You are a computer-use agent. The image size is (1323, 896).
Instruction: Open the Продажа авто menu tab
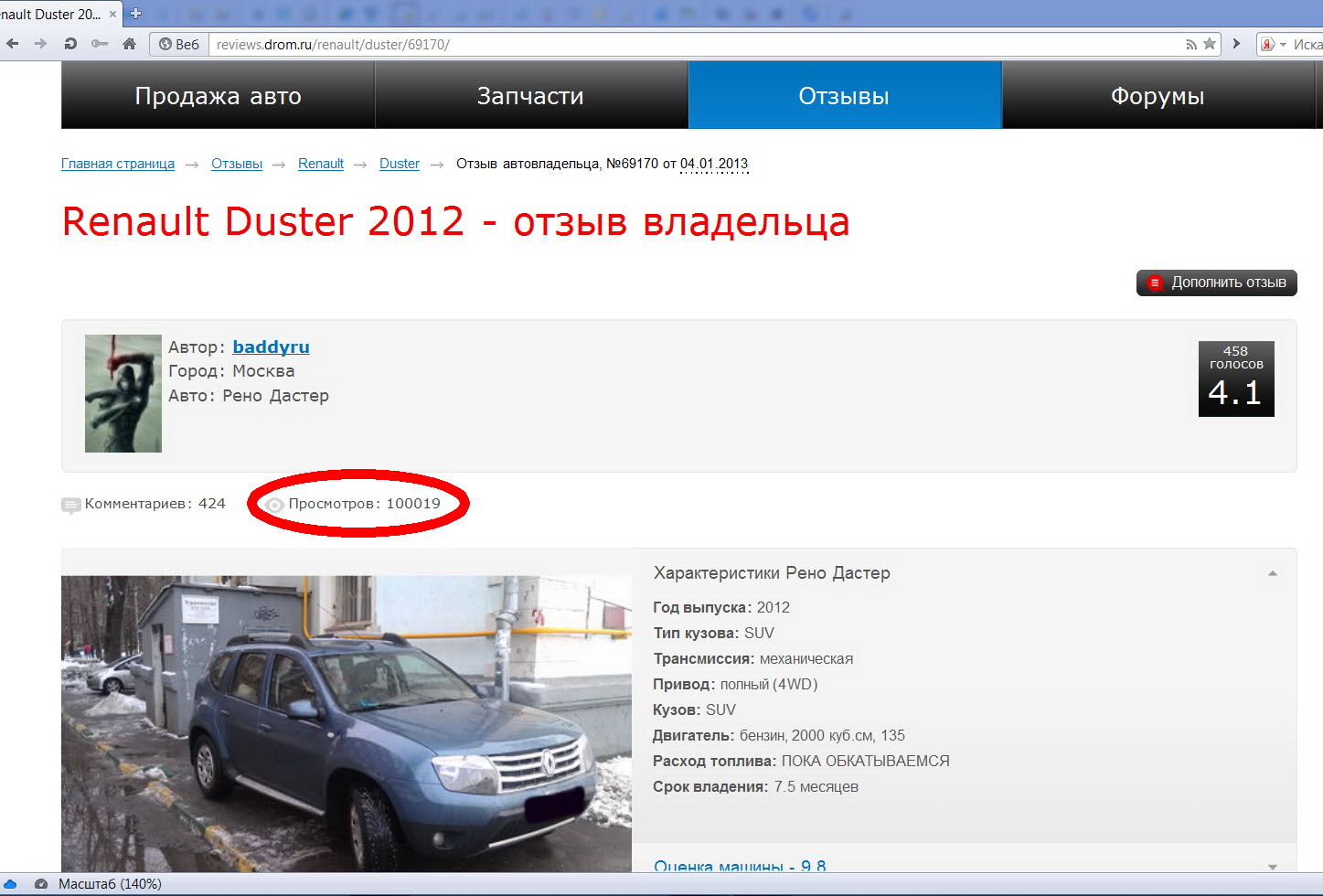tap(218, 96)
